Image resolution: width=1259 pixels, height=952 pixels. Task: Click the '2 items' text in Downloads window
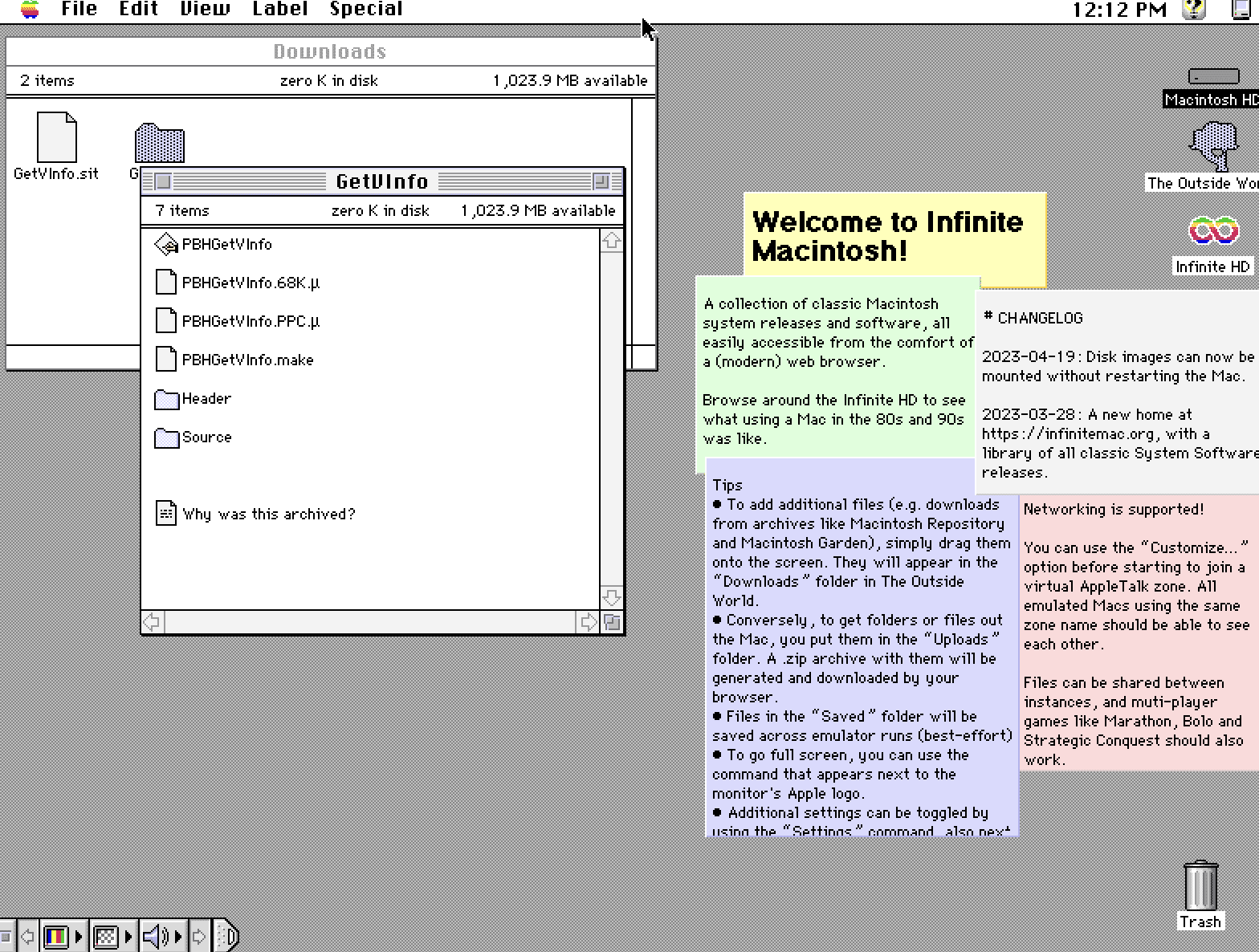[47, 80]
